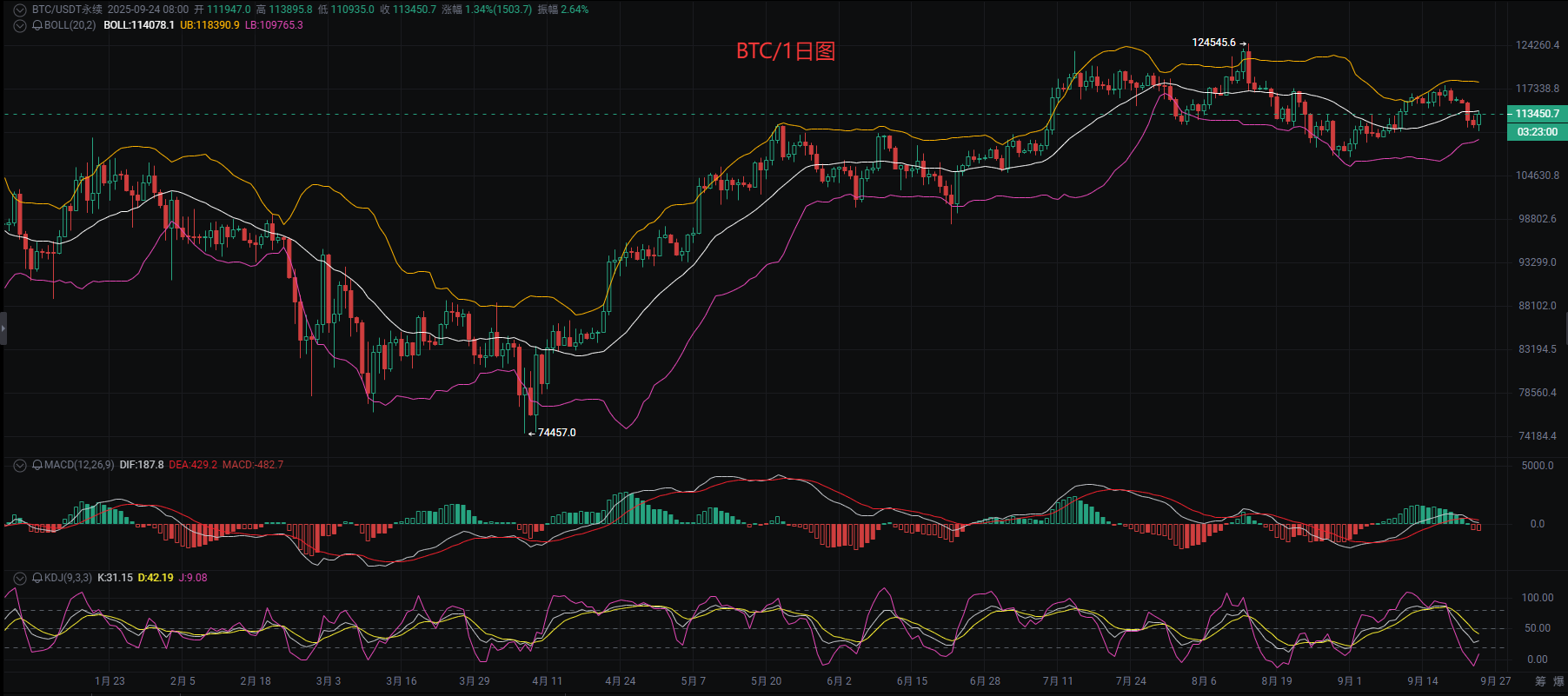Screen dimensions: 1568x696
Task: Click the MACD axis label 5000.0
Action: pos(1538,466)
